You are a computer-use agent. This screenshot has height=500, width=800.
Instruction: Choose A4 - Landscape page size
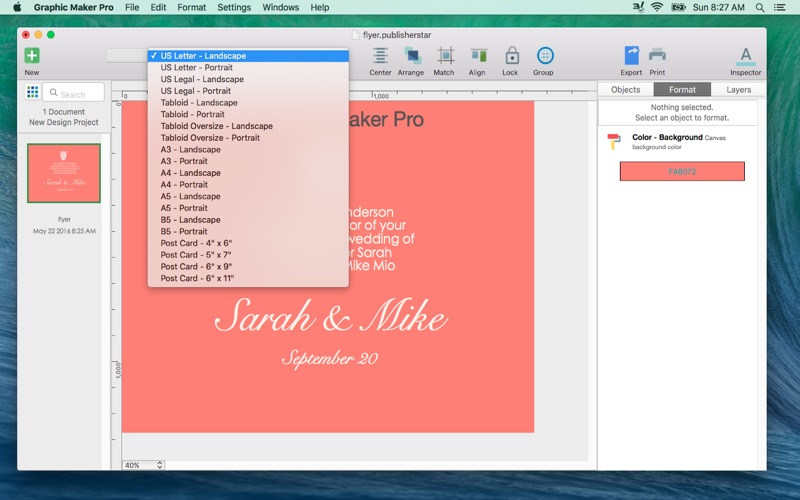(x=248, y=173)
